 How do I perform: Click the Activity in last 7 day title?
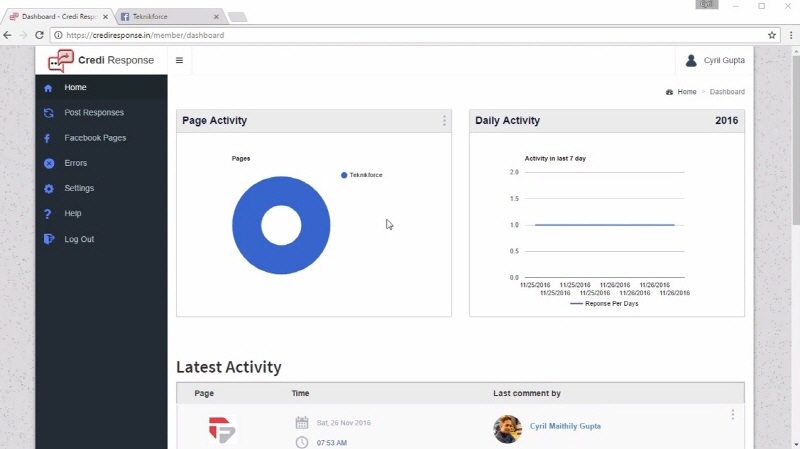555,159
